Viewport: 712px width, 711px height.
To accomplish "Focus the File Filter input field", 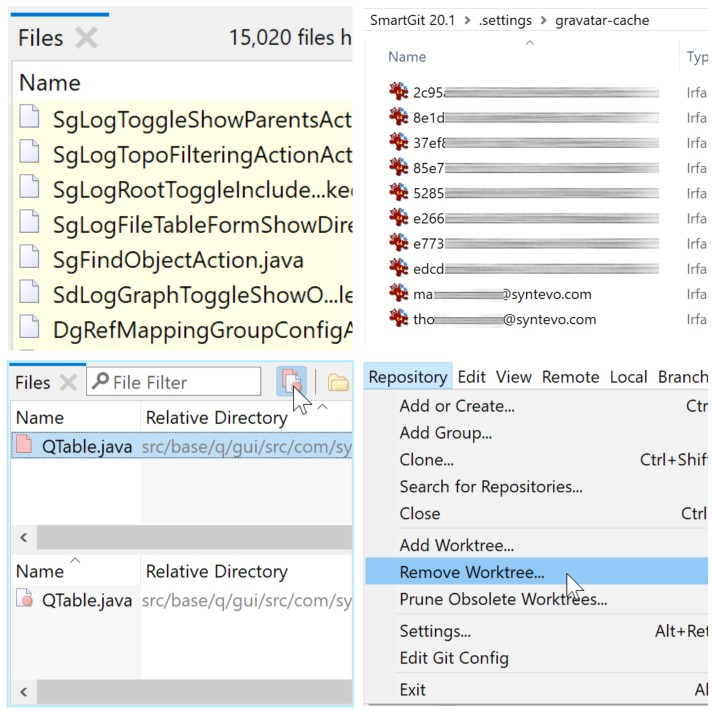I will pyautogui.click(x=173, y=382).
